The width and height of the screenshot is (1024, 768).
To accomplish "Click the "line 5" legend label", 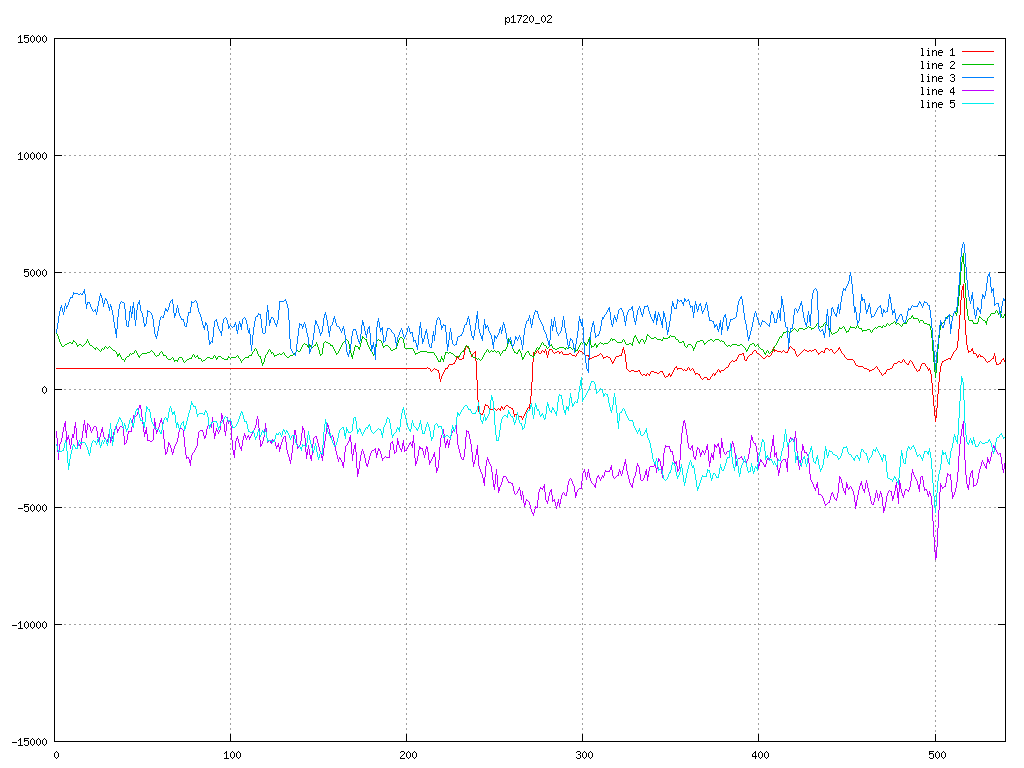I will coord(937,104).
